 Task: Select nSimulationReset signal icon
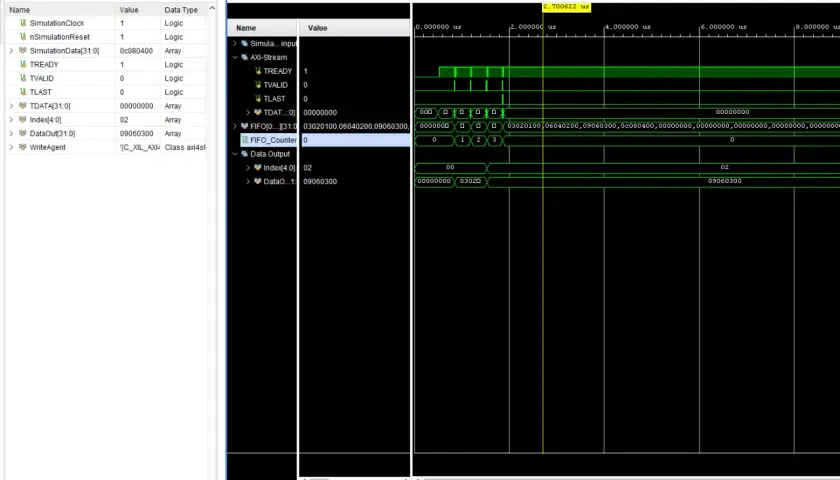(x=22, y=37)
